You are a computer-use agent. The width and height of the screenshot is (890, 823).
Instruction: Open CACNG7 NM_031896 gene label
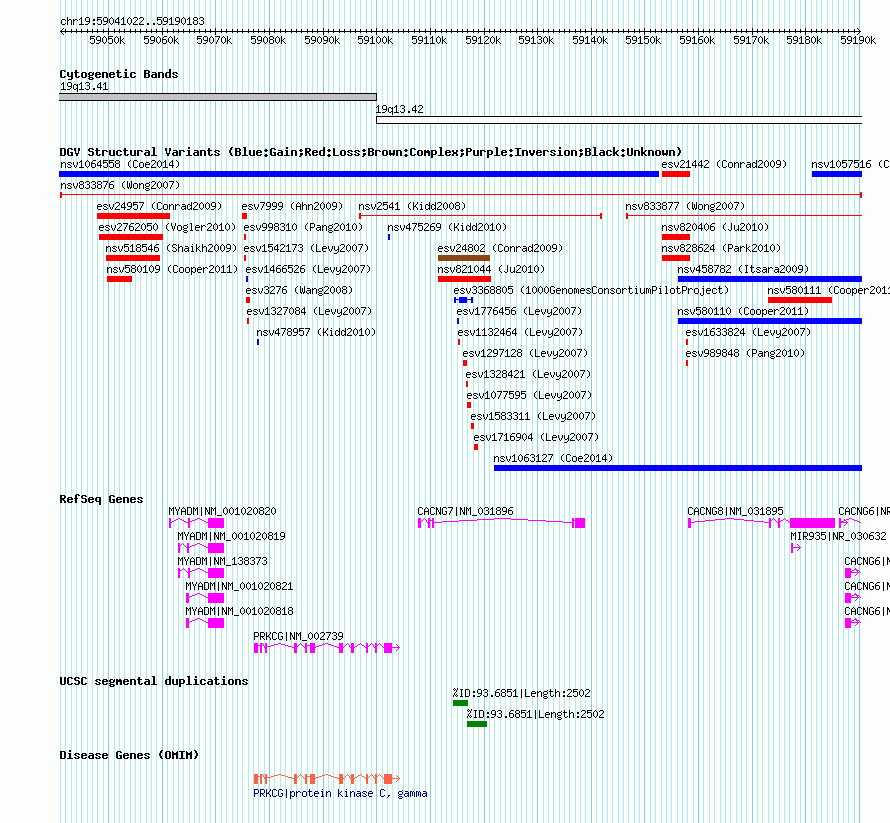click(x=465, y=511)
